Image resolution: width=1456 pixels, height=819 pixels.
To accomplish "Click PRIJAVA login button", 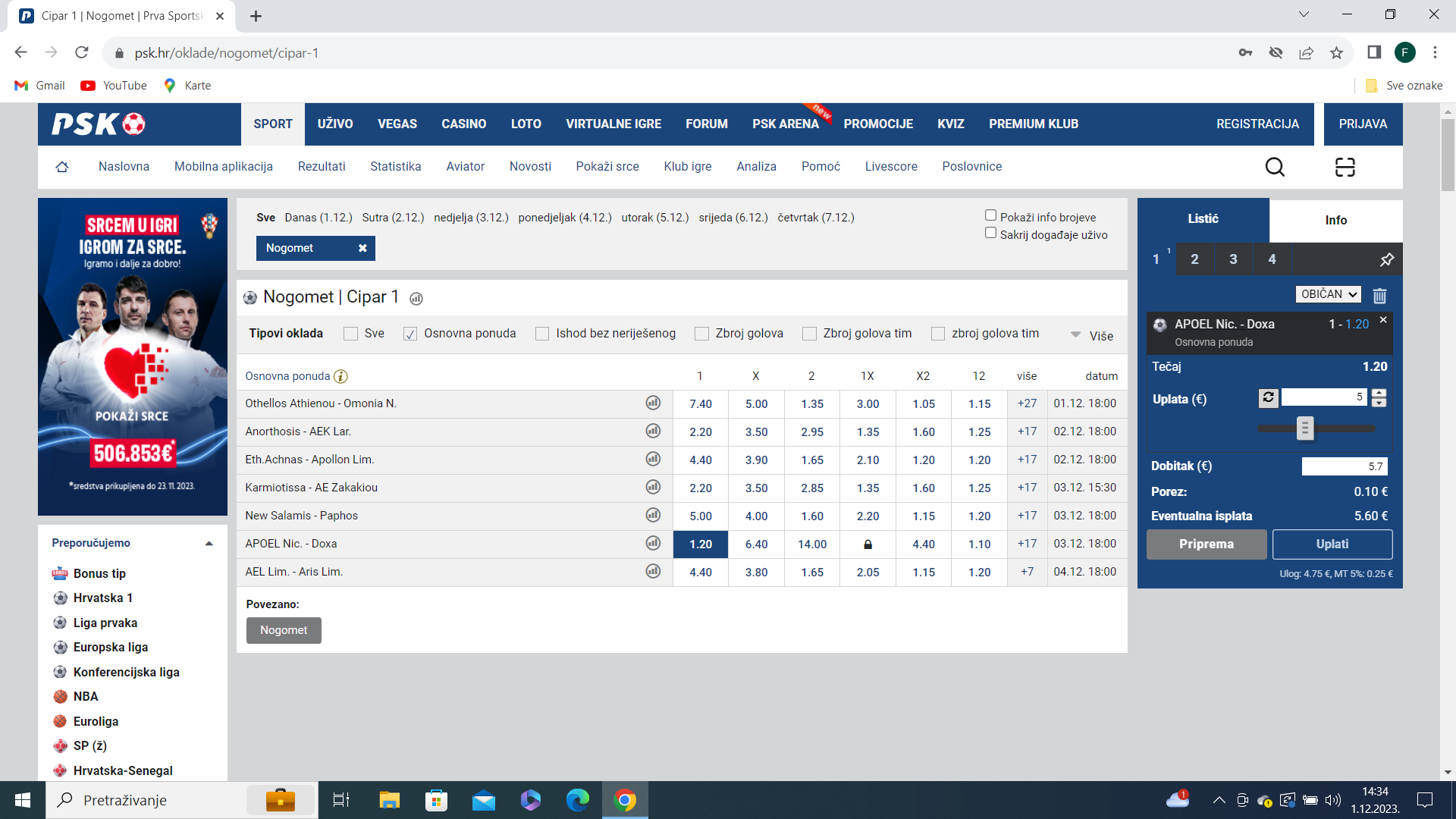I will (x=1363, y=124).
